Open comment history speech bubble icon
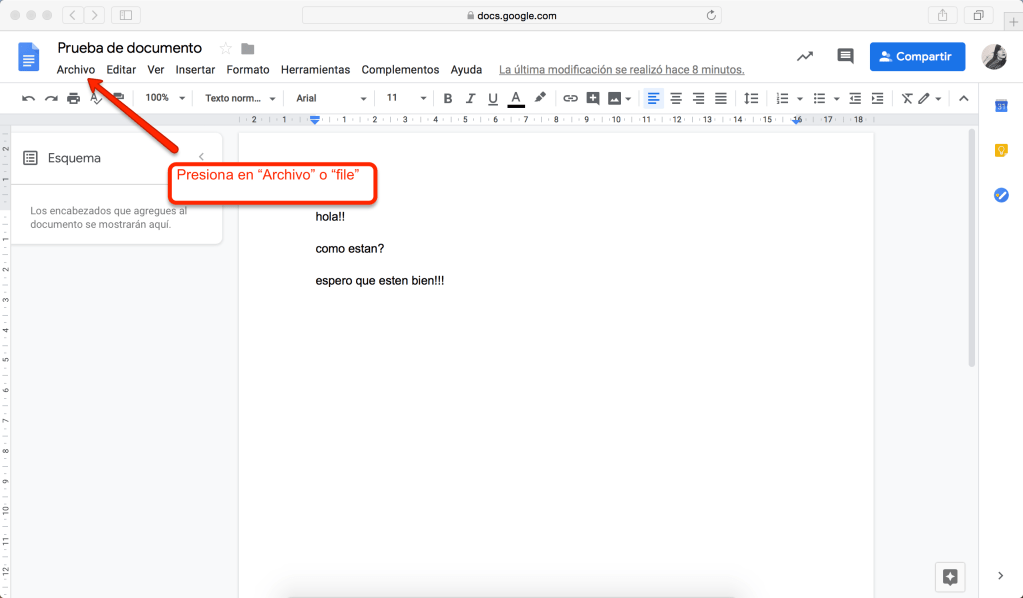This screenshot has width=1023, height=598. pyautogui.click(x=845, y=57)
